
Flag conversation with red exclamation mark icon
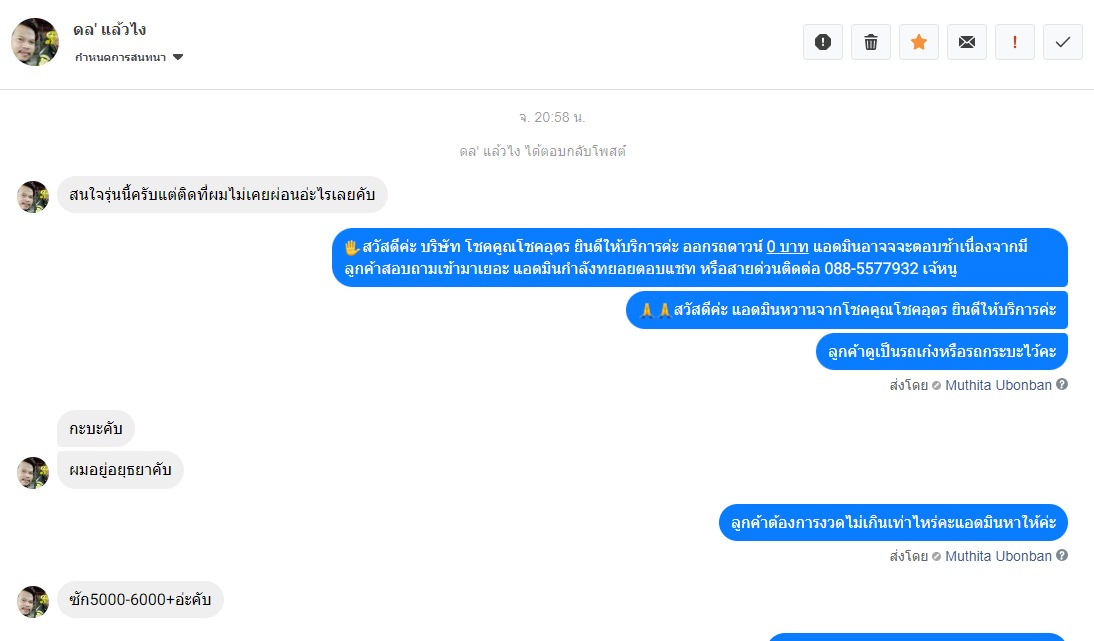(1014, 43)
